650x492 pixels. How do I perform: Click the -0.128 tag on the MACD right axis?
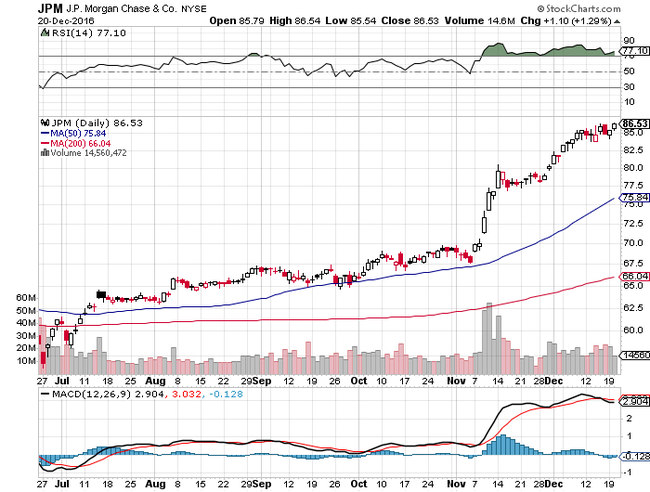pyautogui.click(x=635, y=456)
